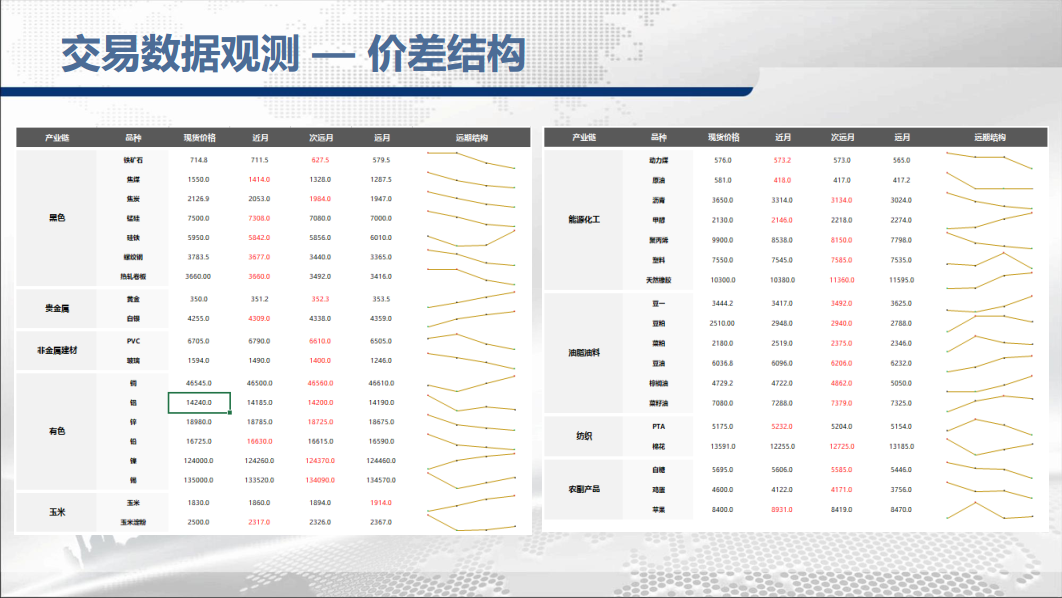
Task: Select the 塑料 red value 7585.0
Action: [842, 260]
